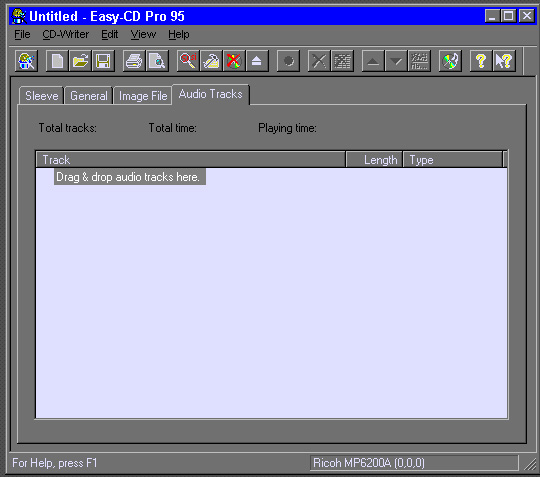Open the Help menu

(179, 34)
